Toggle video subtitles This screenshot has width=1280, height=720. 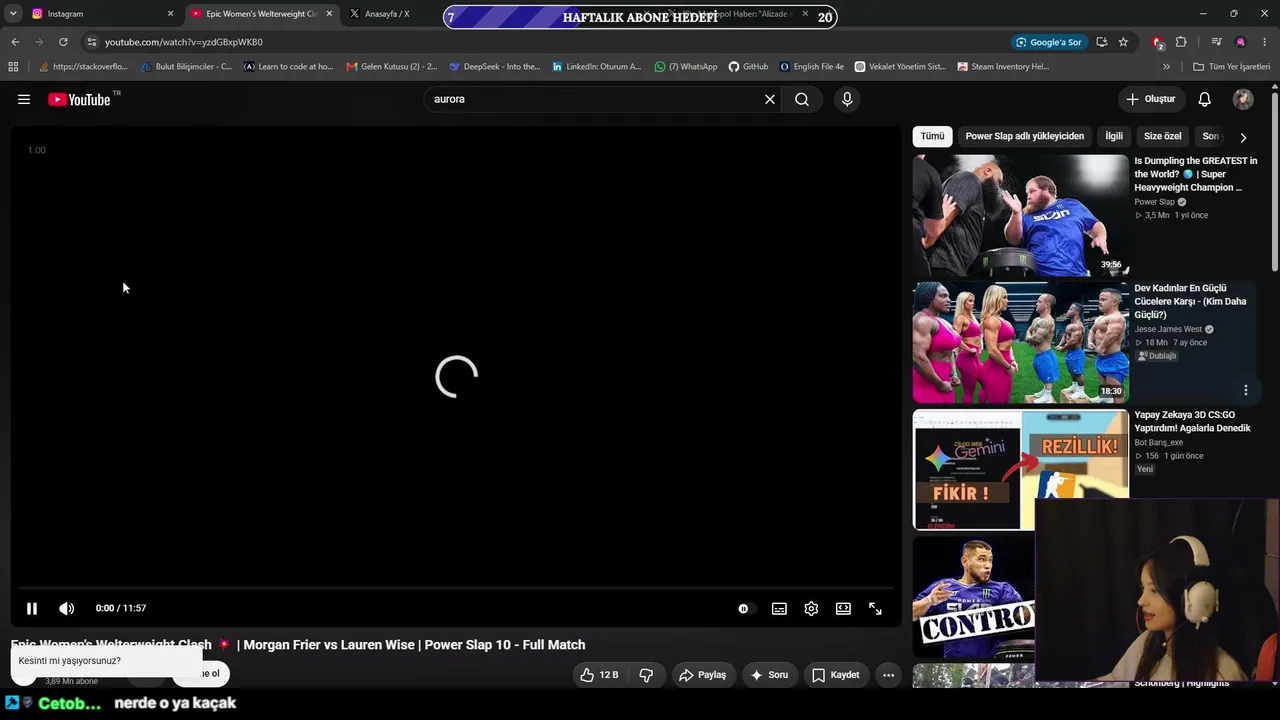(779, 608)
